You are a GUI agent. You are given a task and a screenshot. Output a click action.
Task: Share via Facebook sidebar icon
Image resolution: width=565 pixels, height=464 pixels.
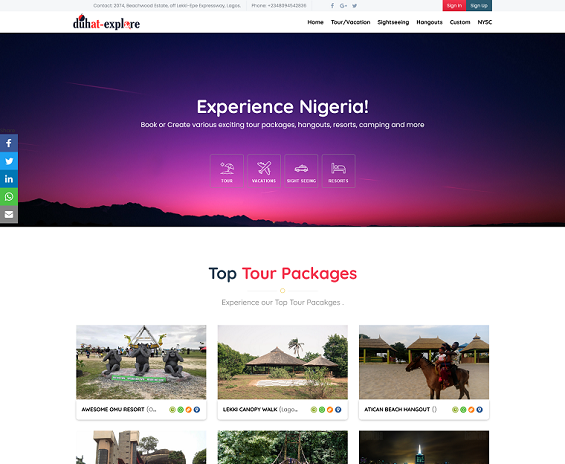click(9, 143)
